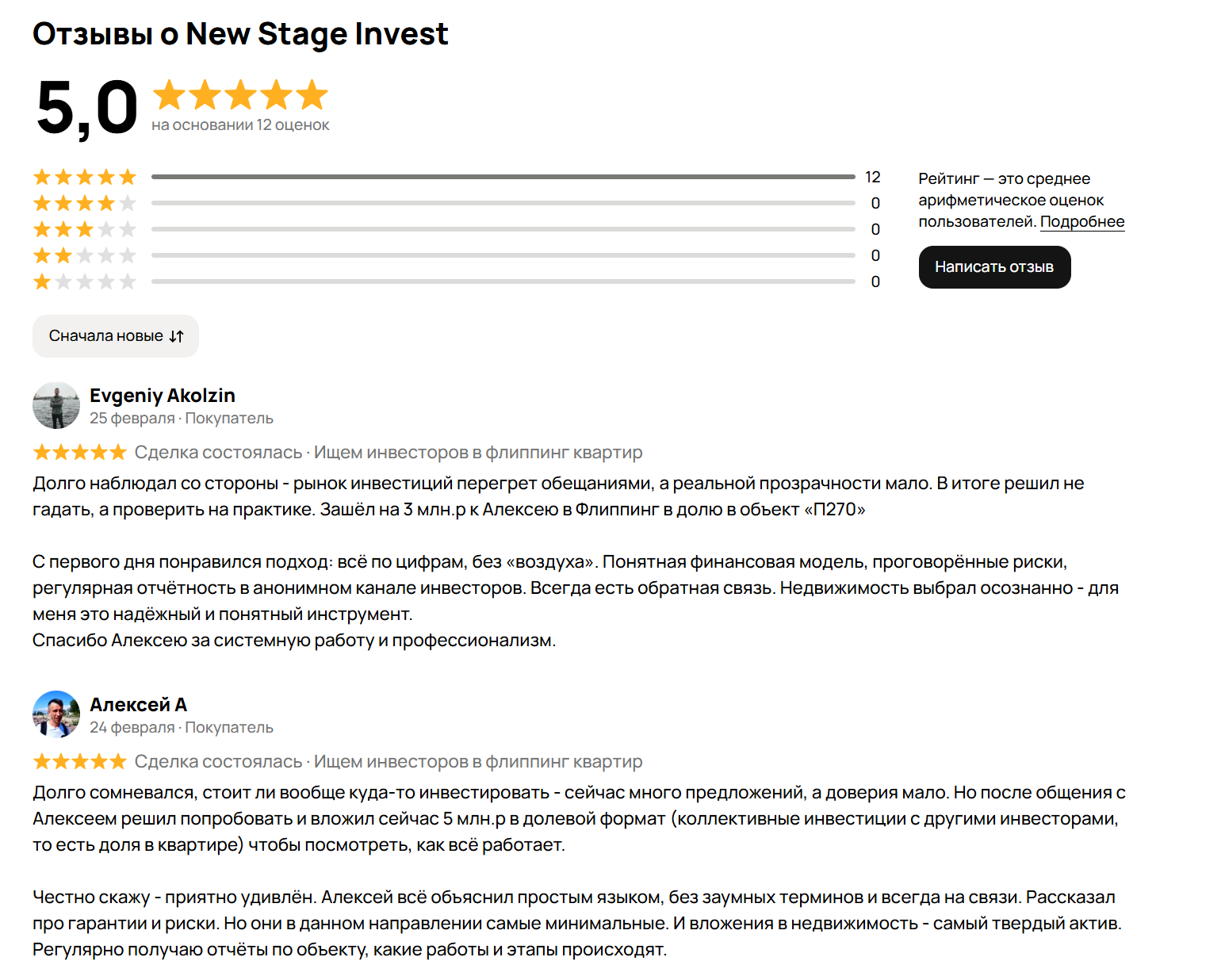Click the sort direction arrows icon
This screenshot has height=980, width=1225.
point(176,336)
